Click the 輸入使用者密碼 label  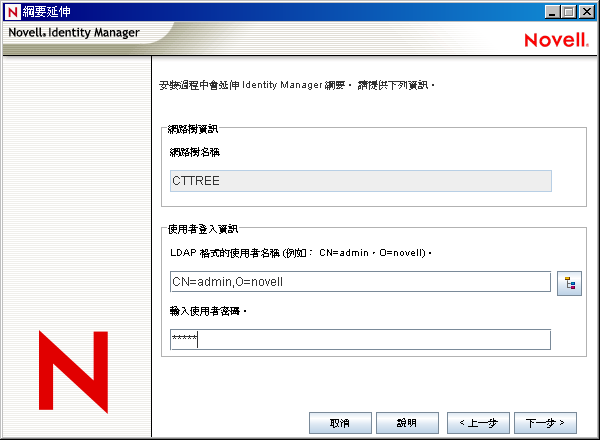click(x=208, y=311)
